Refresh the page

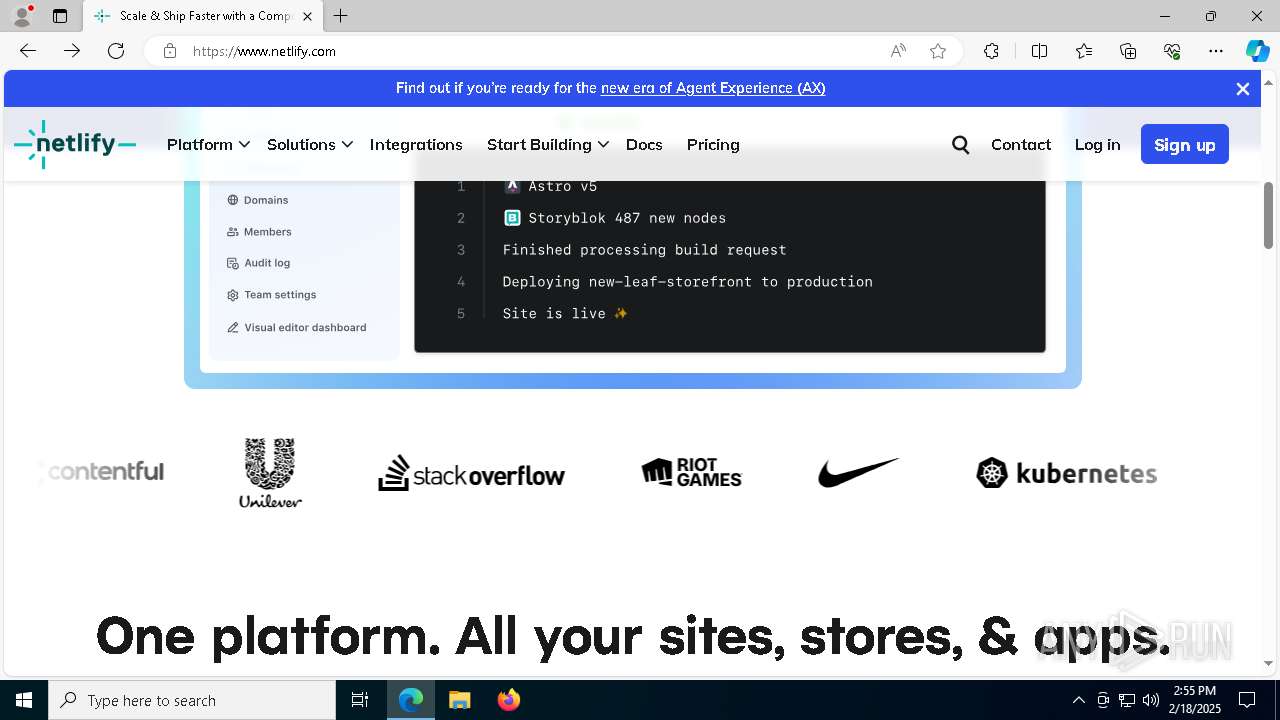point(116,51)
